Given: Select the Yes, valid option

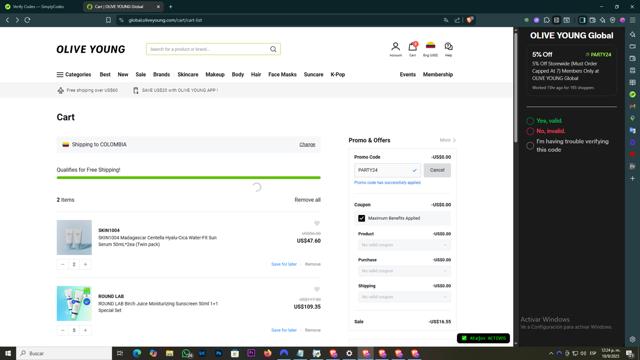Looking at the screenshot, I should (530, 121).
